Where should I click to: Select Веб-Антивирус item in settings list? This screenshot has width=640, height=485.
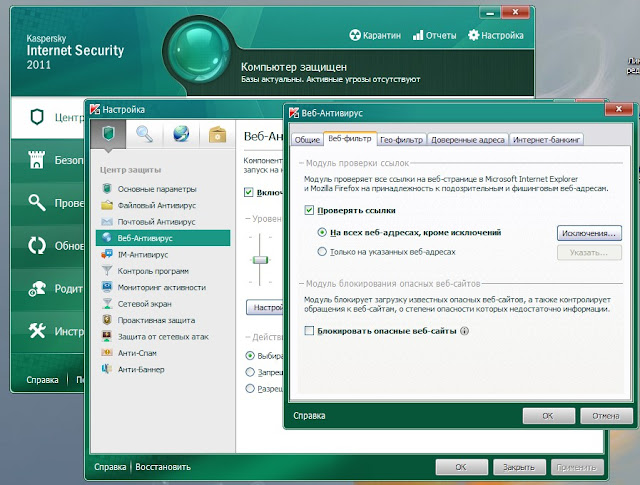click(x=163, y=238)
